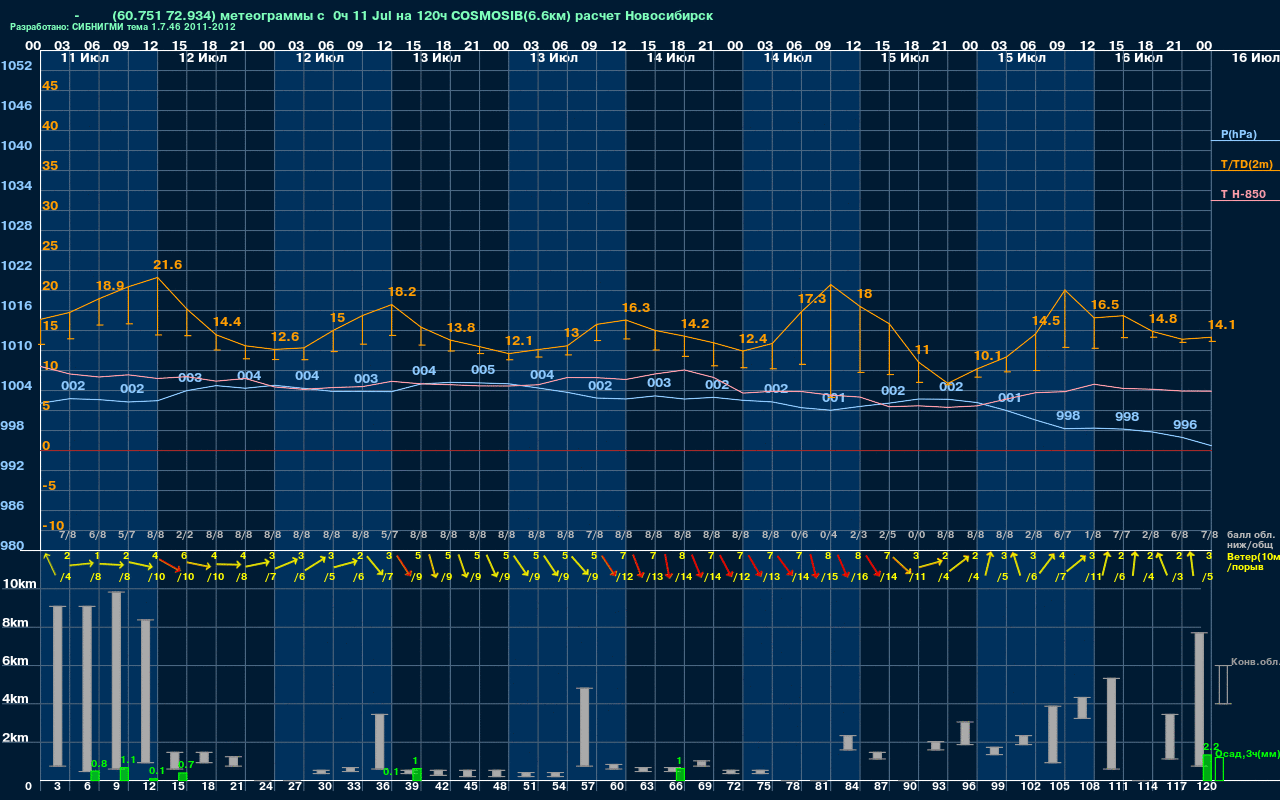This screenshot has height=800, width=1280.
Task: Click the 1034 pressure axis value
Action: [16, 186]
